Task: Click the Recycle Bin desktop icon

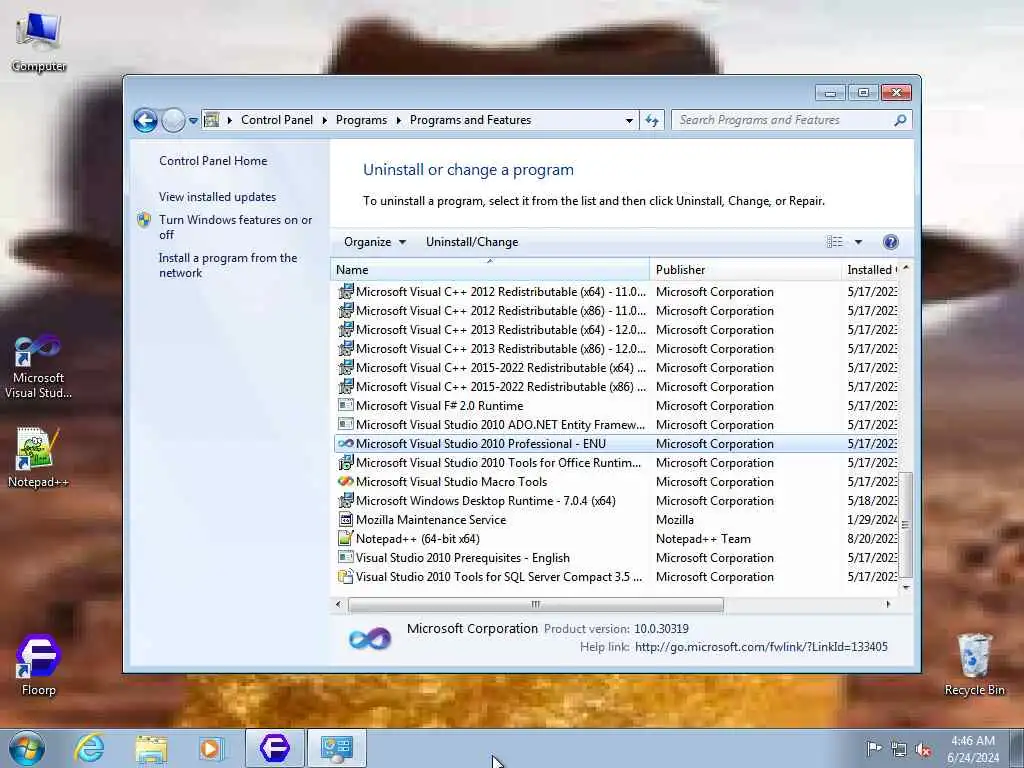Action: pos(974,664)
